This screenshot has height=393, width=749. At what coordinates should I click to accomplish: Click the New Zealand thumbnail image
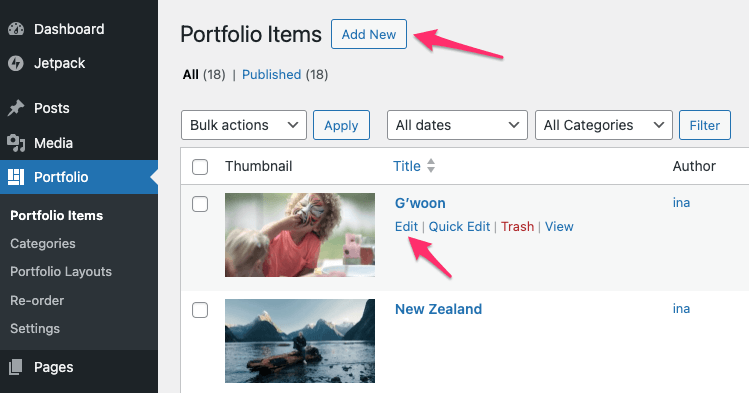coord(300,341)
